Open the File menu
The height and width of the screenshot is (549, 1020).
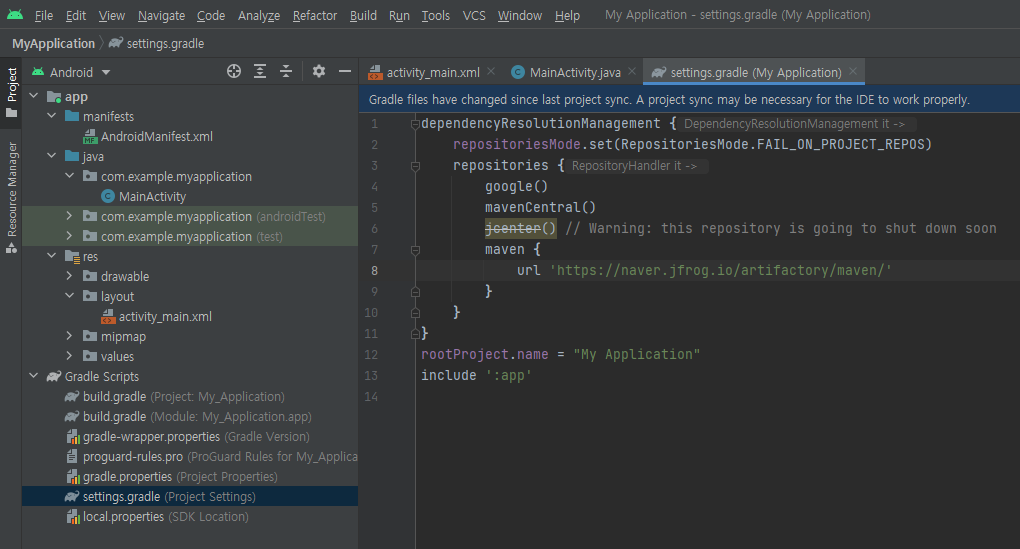pyautogui.click(x=44, y=15)
